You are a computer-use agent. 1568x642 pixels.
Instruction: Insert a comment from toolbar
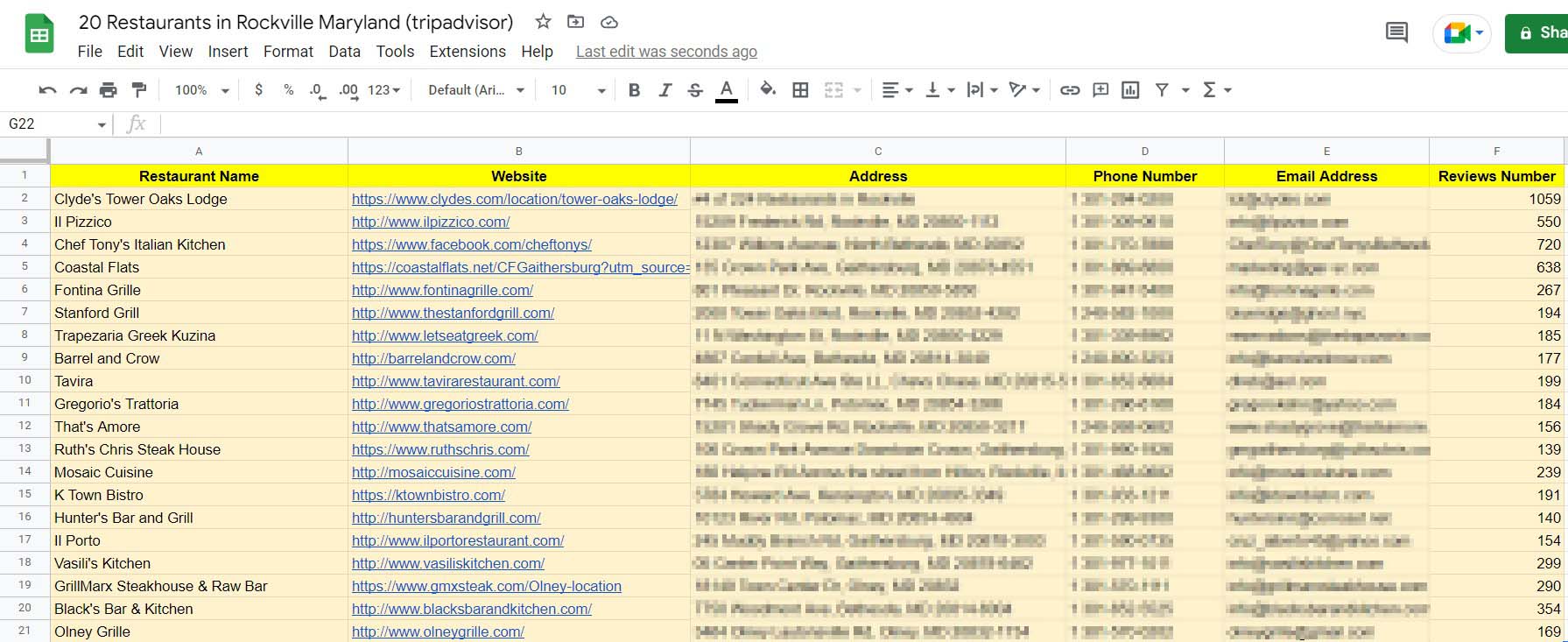pyautogui.click(x=1100, y=89)
